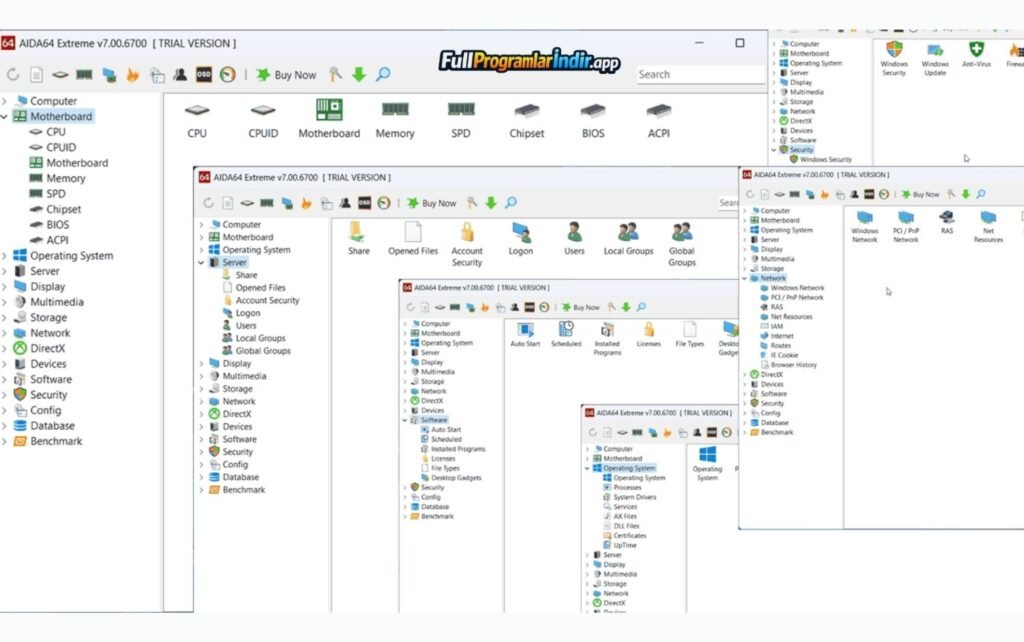
Task: Select Browser History in the Network tree
Action: [x=793, y=365]
